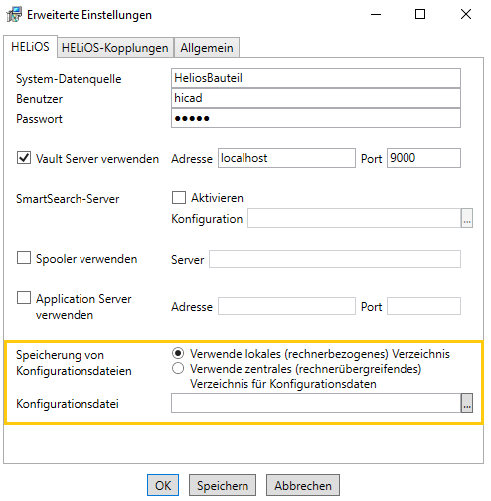Open the Allgemein tab
Viewport: 491px width, 501px height.
[207, 48]
